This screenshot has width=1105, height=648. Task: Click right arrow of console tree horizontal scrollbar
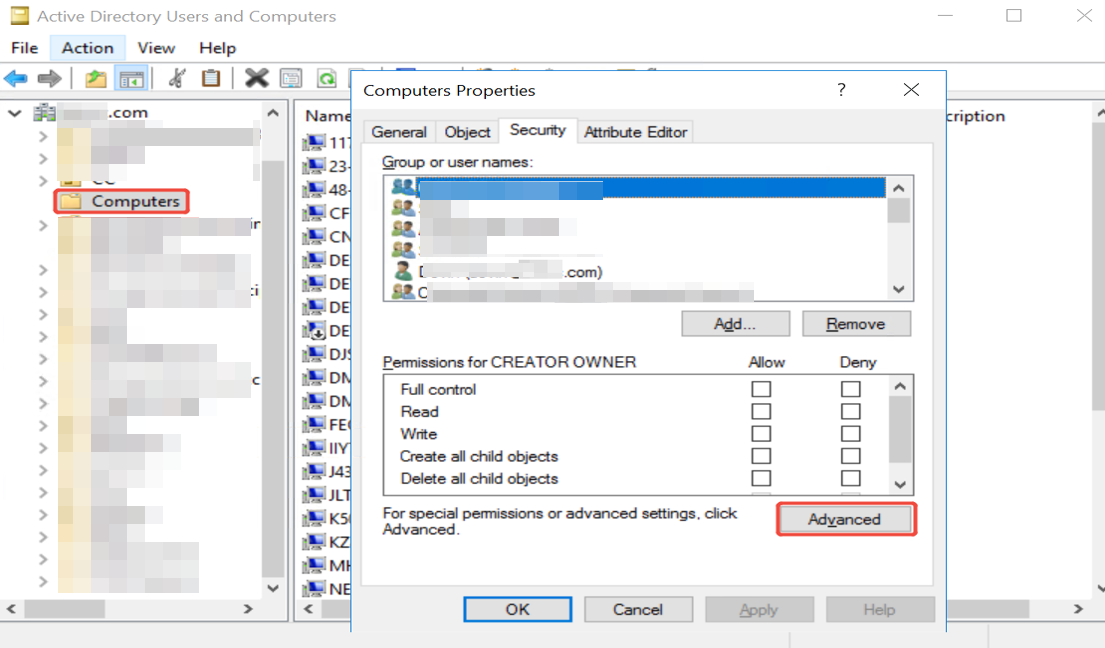point(248,609)
